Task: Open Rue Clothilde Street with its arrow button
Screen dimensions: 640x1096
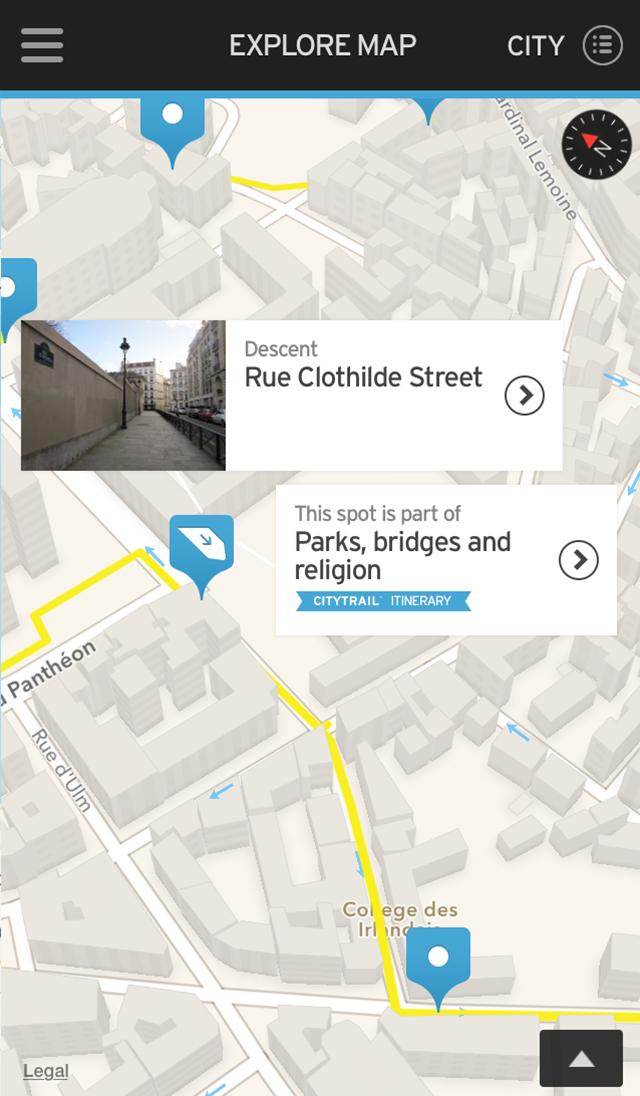Action: 524,396
